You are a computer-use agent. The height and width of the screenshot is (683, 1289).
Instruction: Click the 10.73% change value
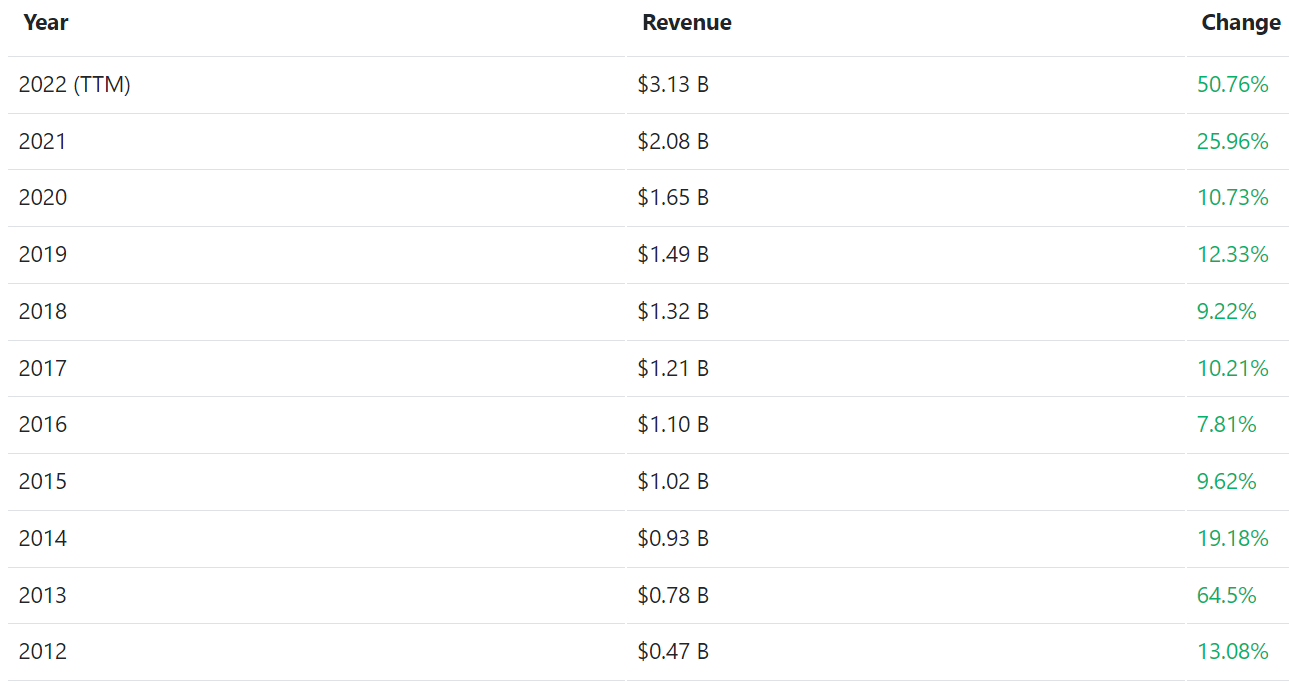click(x=1233, y=198)
